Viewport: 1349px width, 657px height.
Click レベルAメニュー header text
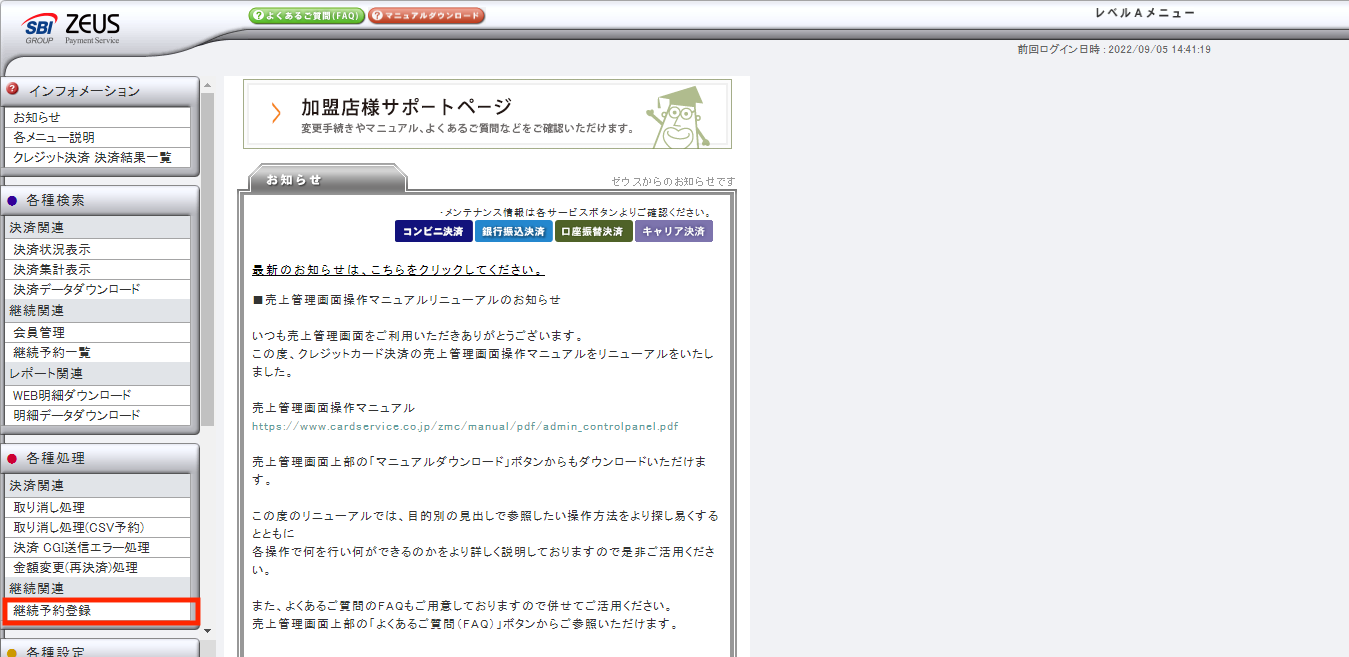[1144, 14]
